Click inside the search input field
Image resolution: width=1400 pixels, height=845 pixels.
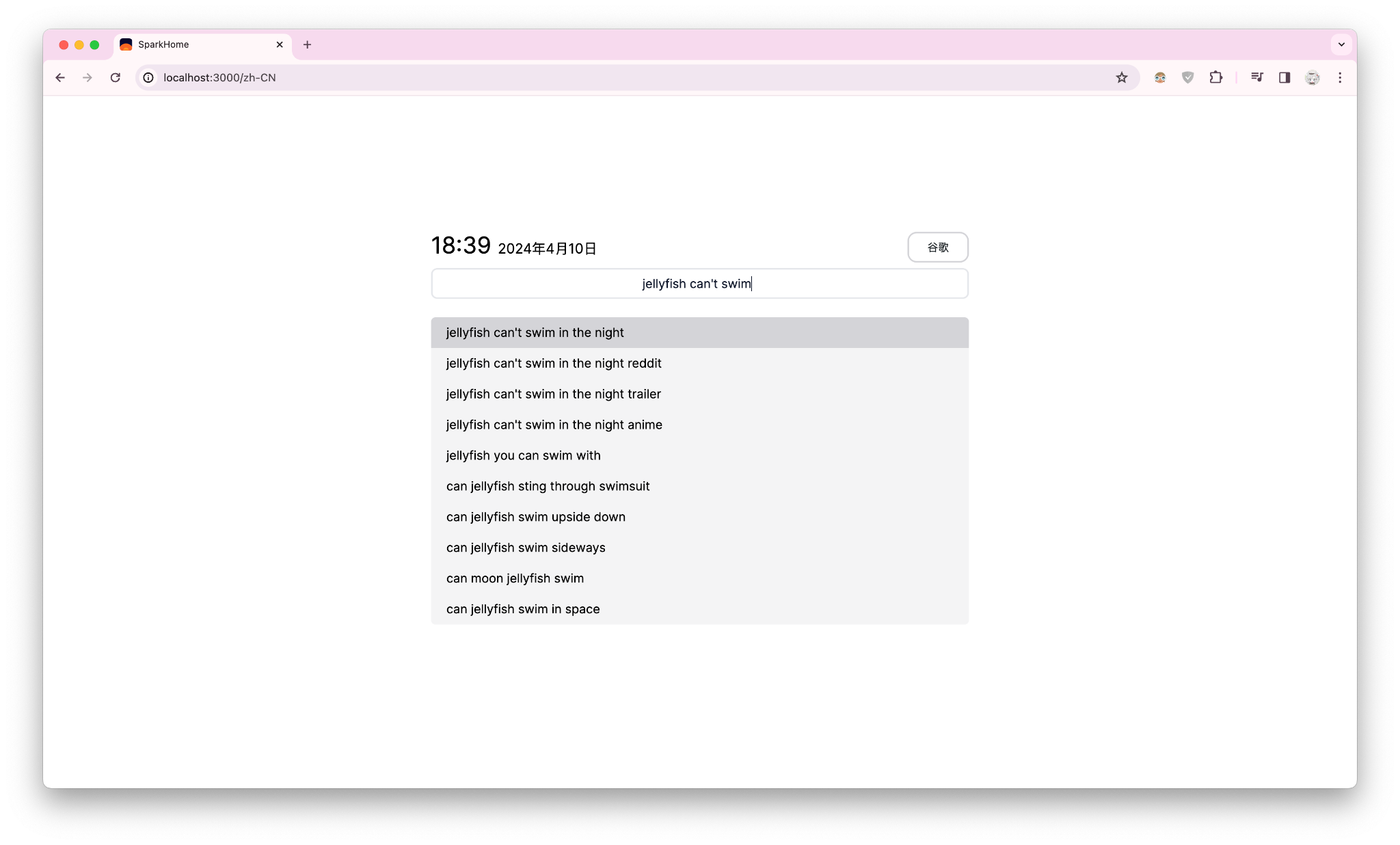[x=699, y=283]
